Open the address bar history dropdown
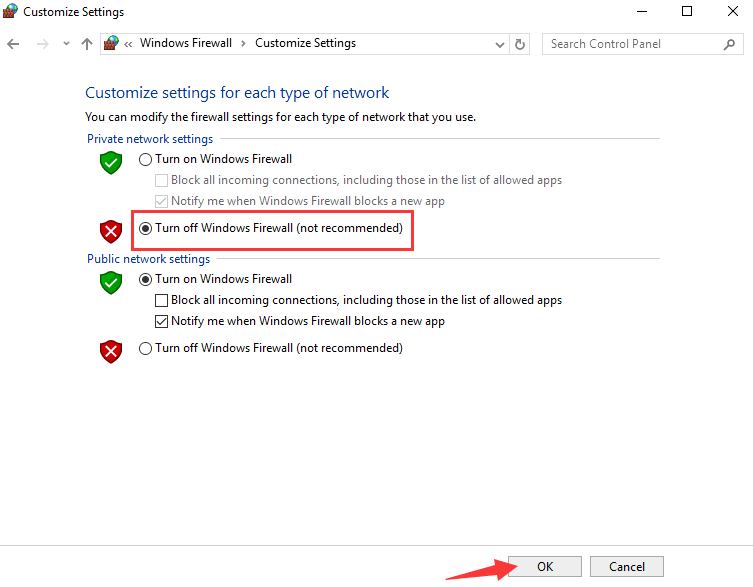 [x=500, y=44]
